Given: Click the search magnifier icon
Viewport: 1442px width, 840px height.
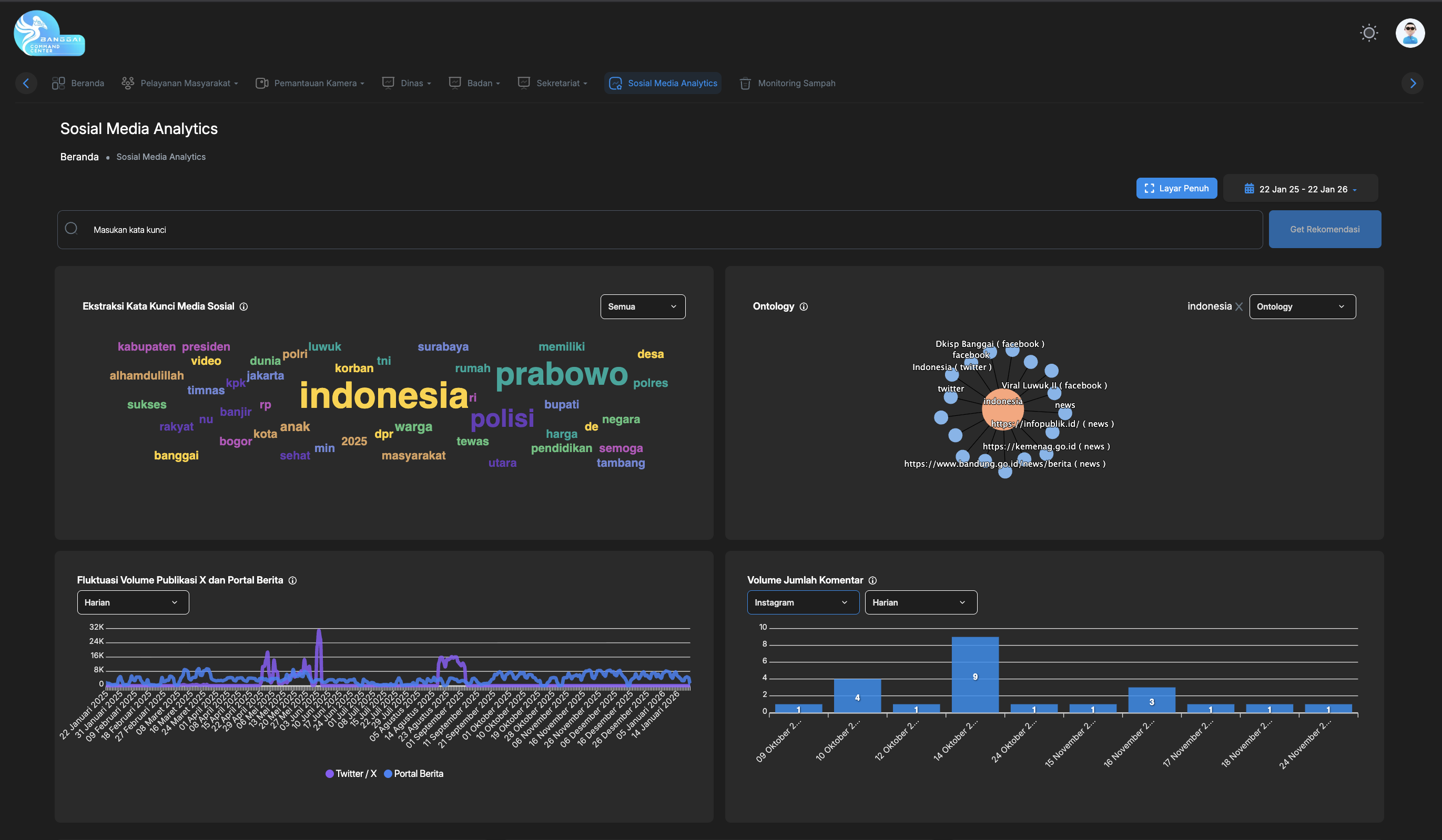Looking at the screenshot, I should 72,228.
